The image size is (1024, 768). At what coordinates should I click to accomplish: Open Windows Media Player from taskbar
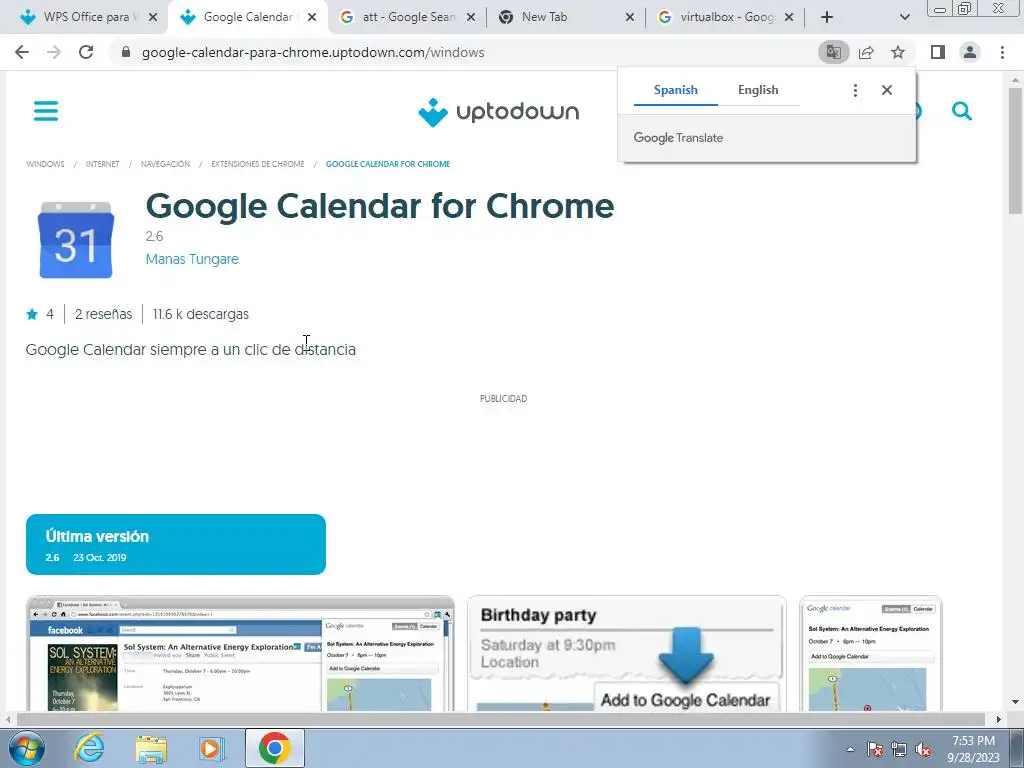212,748
